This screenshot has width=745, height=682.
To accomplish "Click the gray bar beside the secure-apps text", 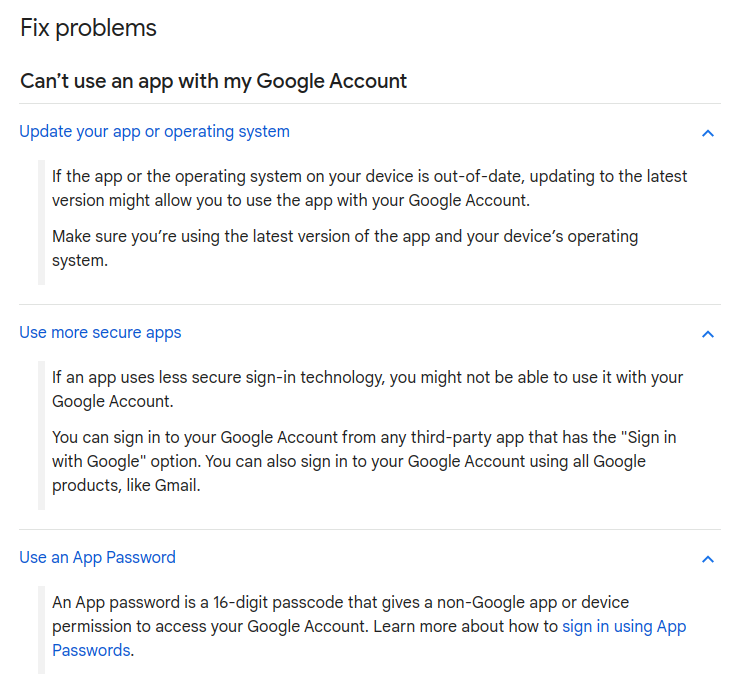I will pyautogui.click(x=41, y=435).
